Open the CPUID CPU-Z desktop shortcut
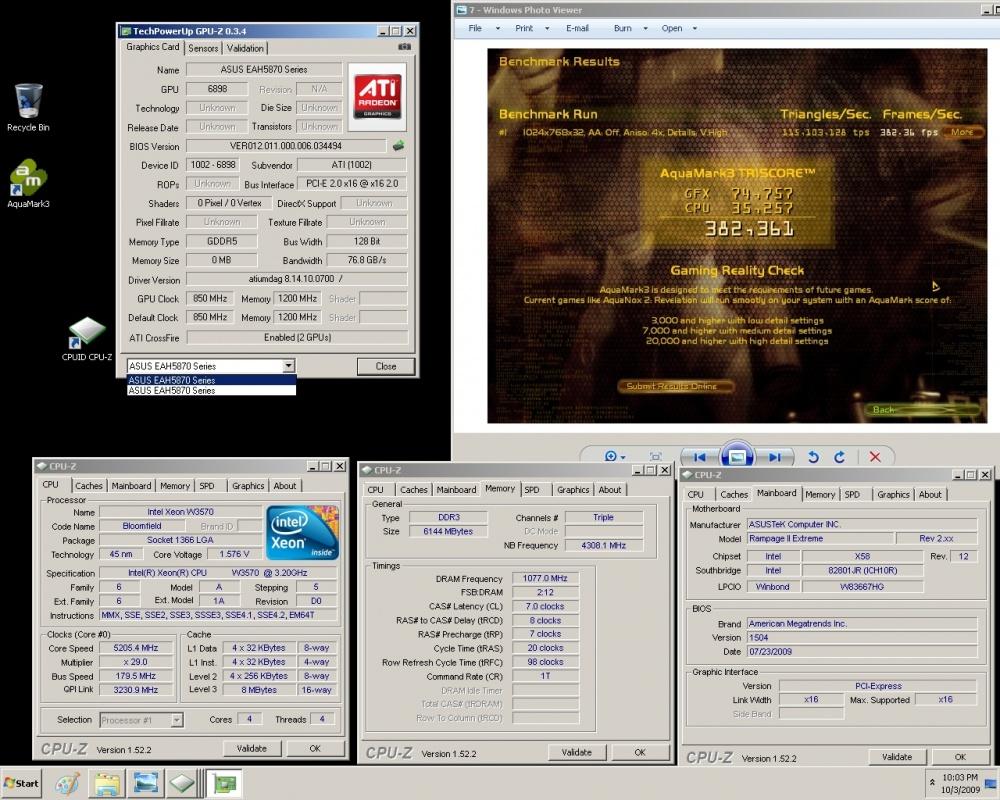This screenshot has height=800, width=1000. 87,339
